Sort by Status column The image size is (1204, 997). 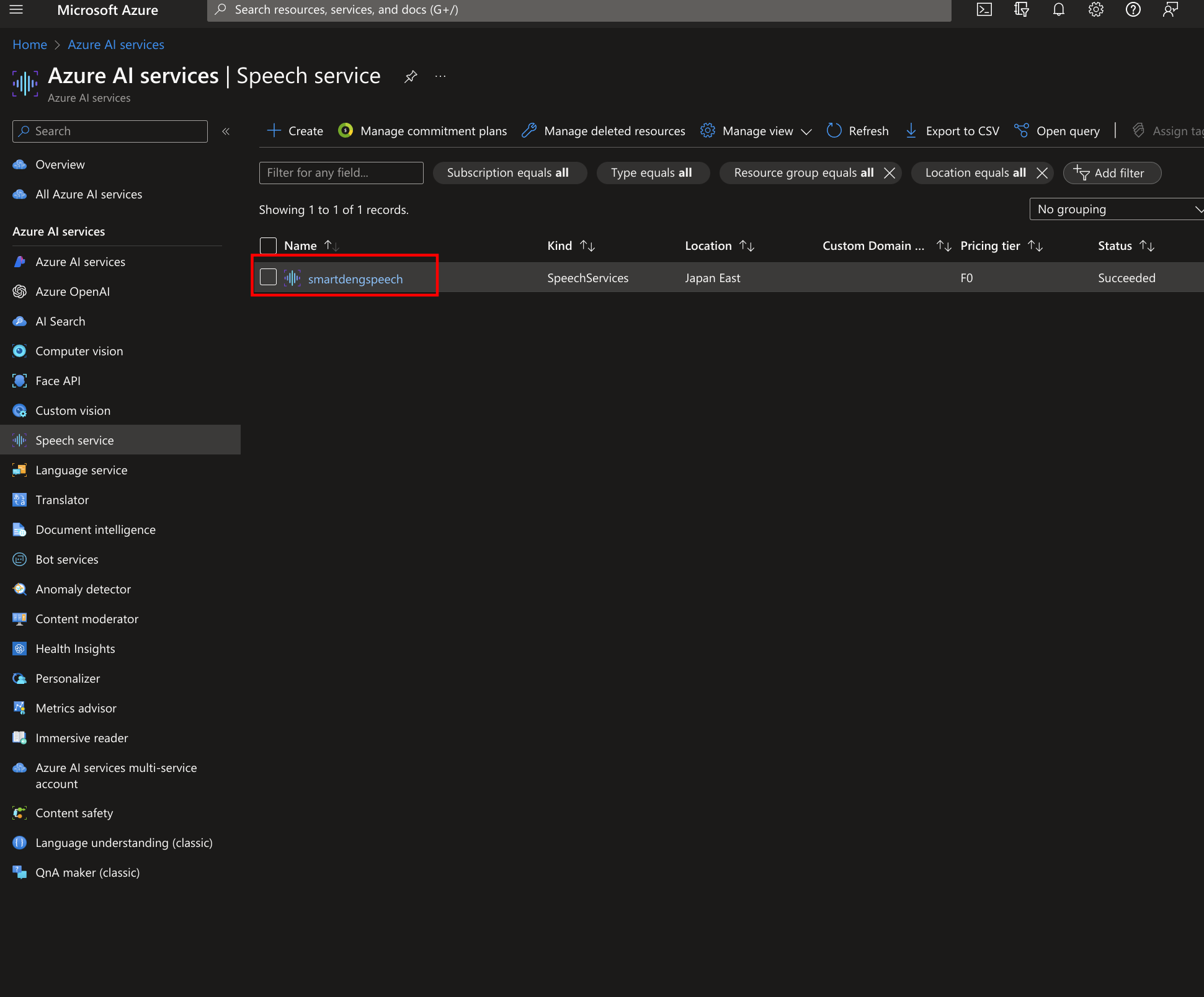(1126, 246)
